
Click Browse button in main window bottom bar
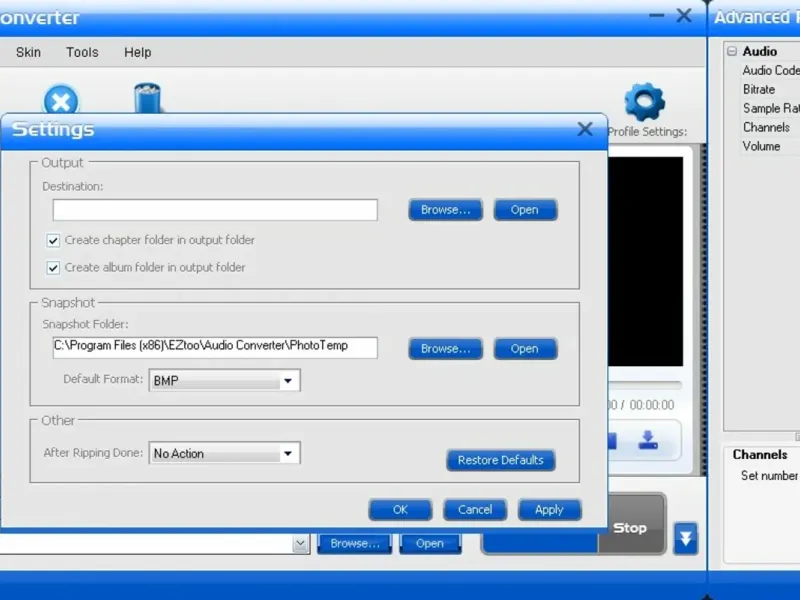[x=355, y=543]
